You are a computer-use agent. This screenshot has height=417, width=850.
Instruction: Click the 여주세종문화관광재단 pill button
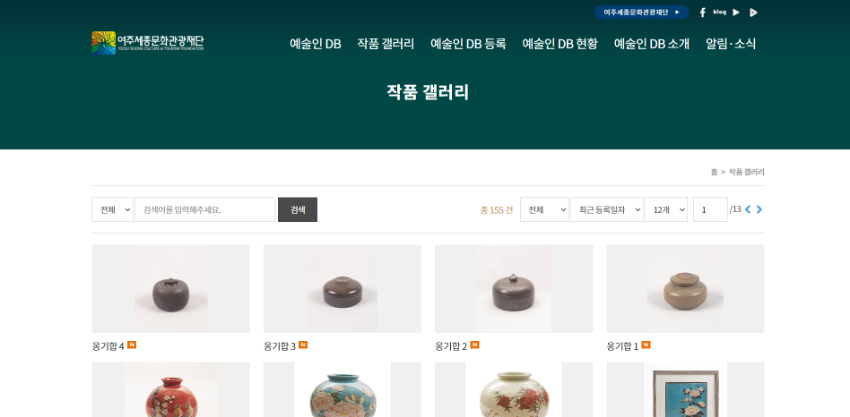[641, 12]
